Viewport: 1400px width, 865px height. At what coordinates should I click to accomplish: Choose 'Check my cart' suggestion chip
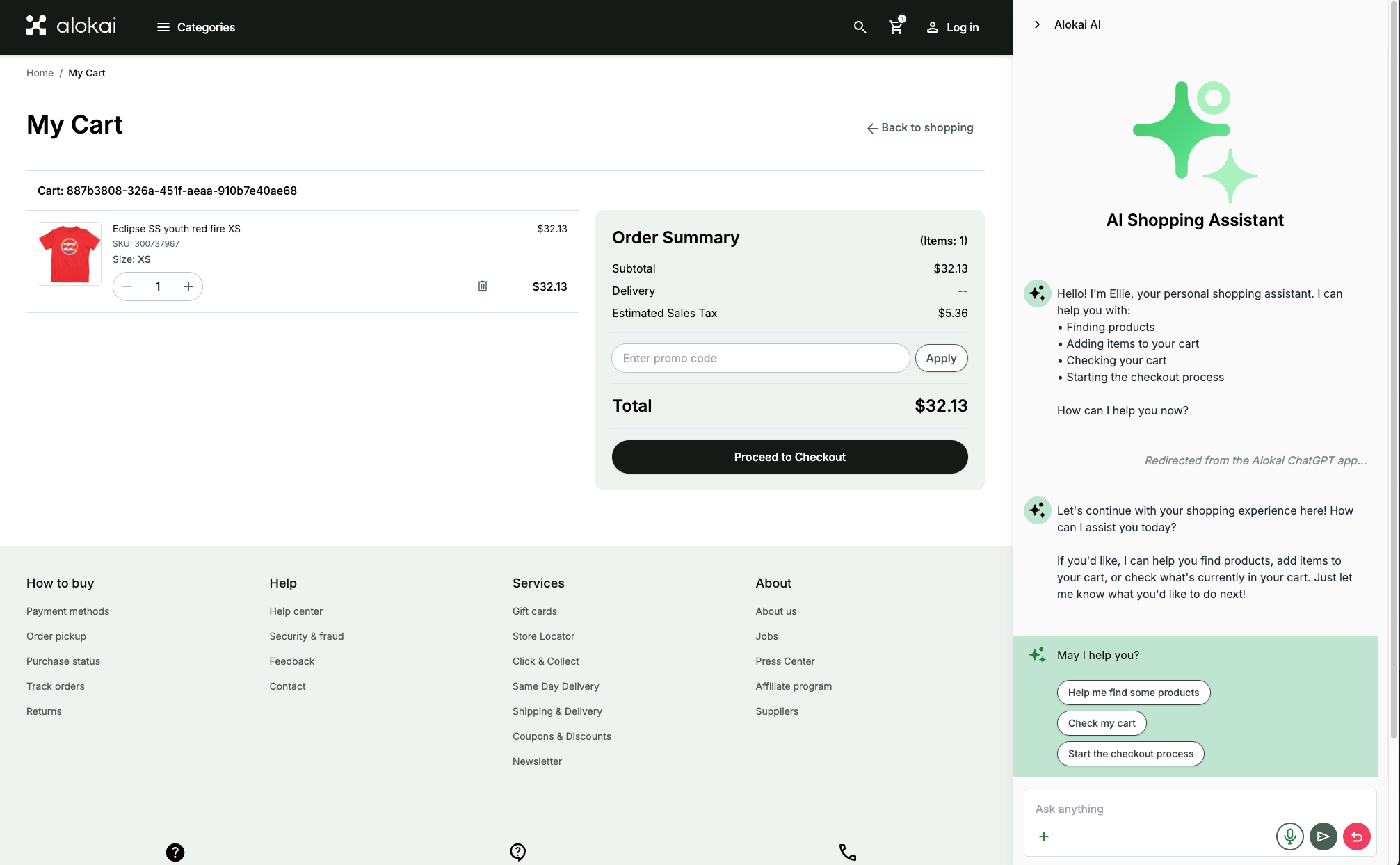(1101, 723)
